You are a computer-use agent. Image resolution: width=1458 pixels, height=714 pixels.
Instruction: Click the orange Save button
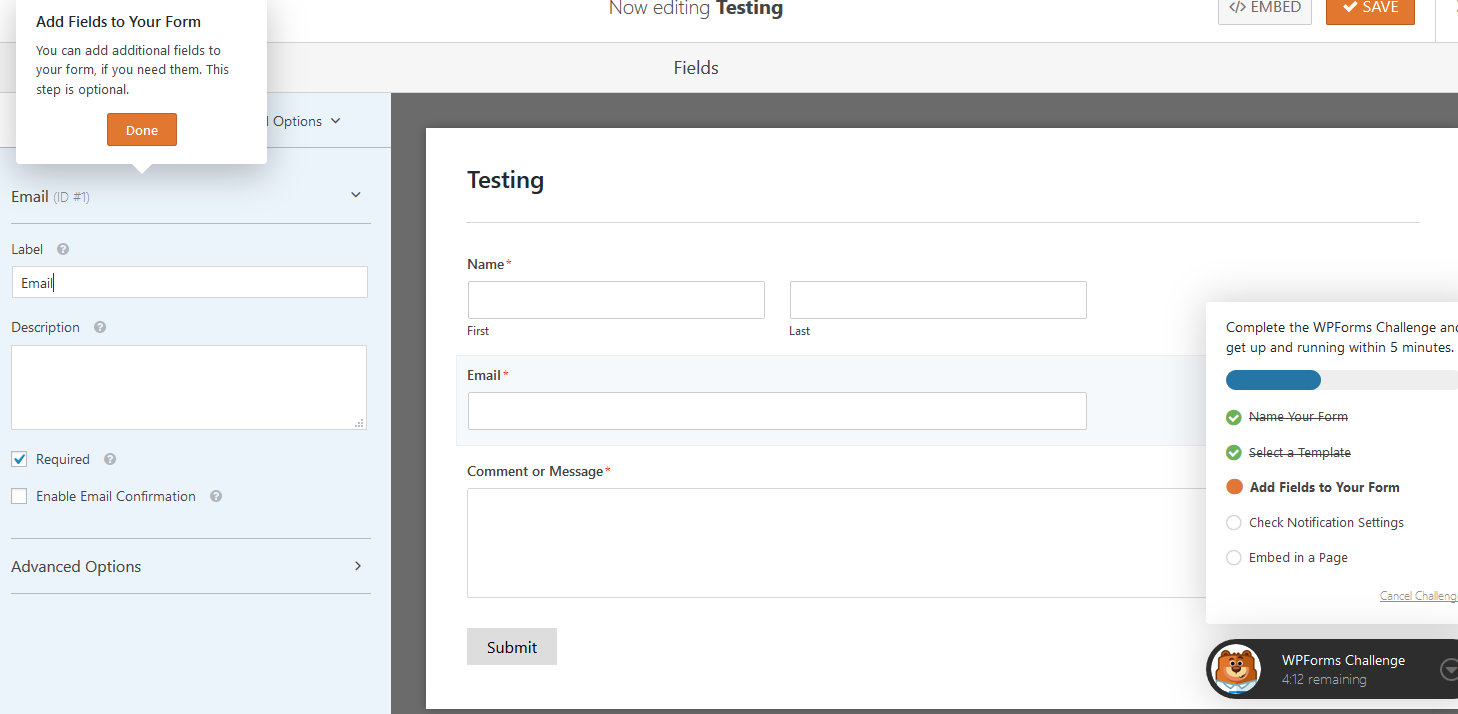tap(1369, 8)
